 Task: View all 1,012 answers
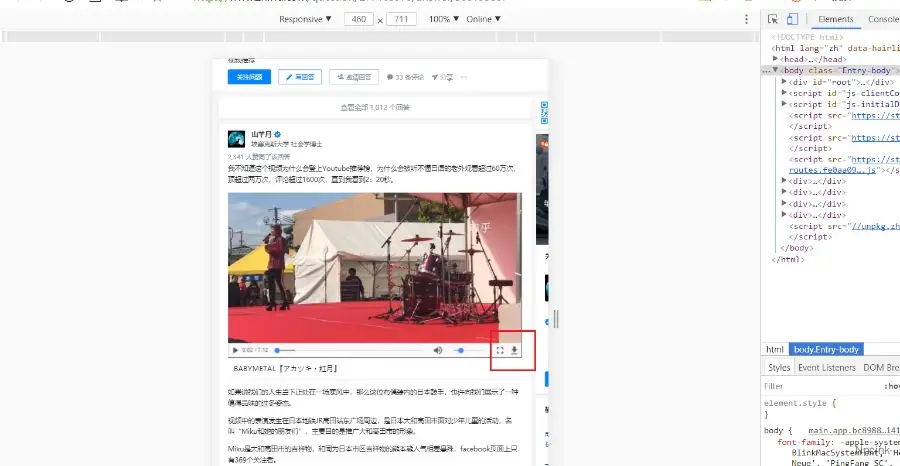tap(375, 107)
